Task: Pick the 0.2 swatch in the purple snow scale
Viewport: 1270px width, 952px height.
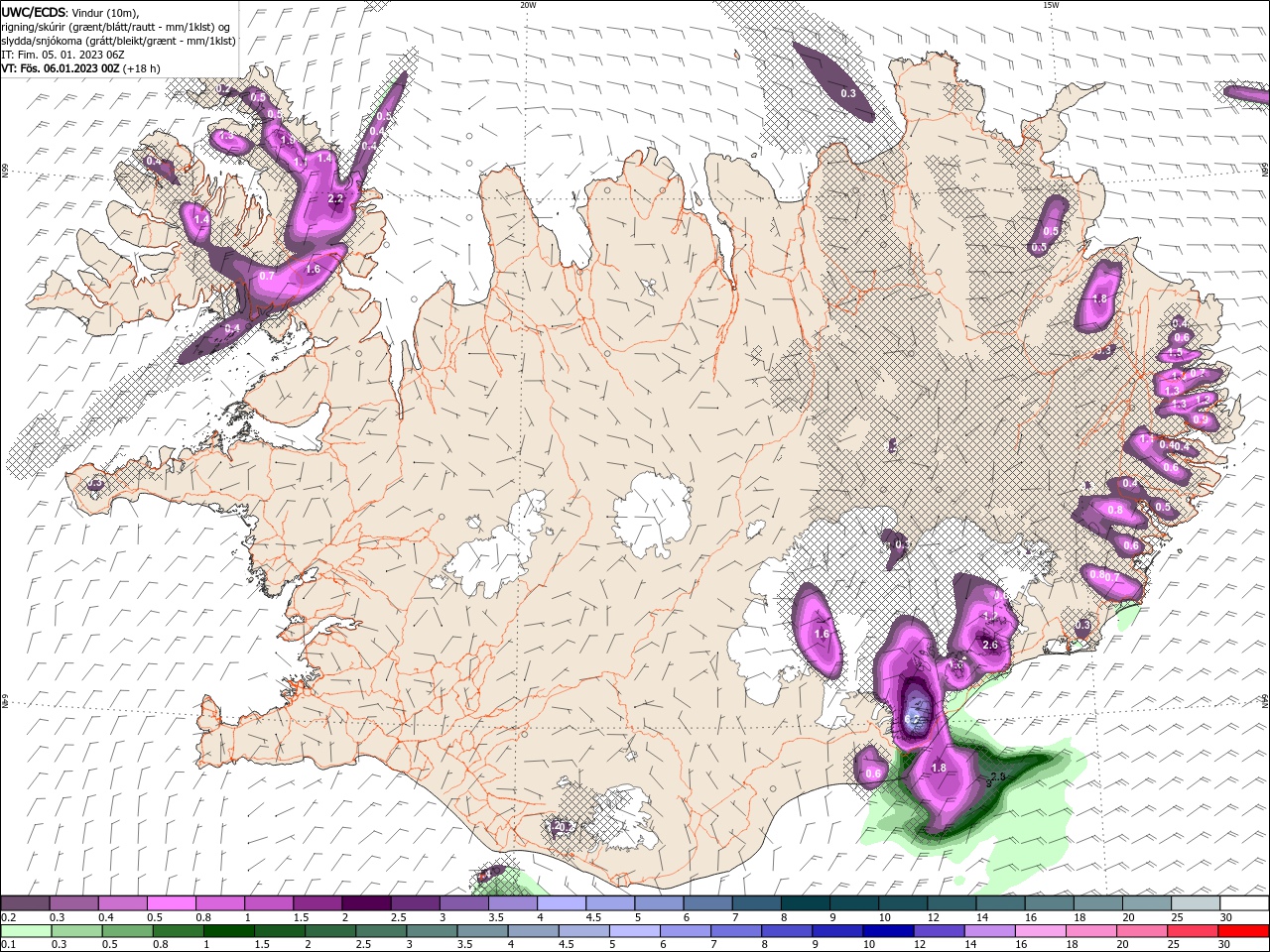Action: (25, 903)
